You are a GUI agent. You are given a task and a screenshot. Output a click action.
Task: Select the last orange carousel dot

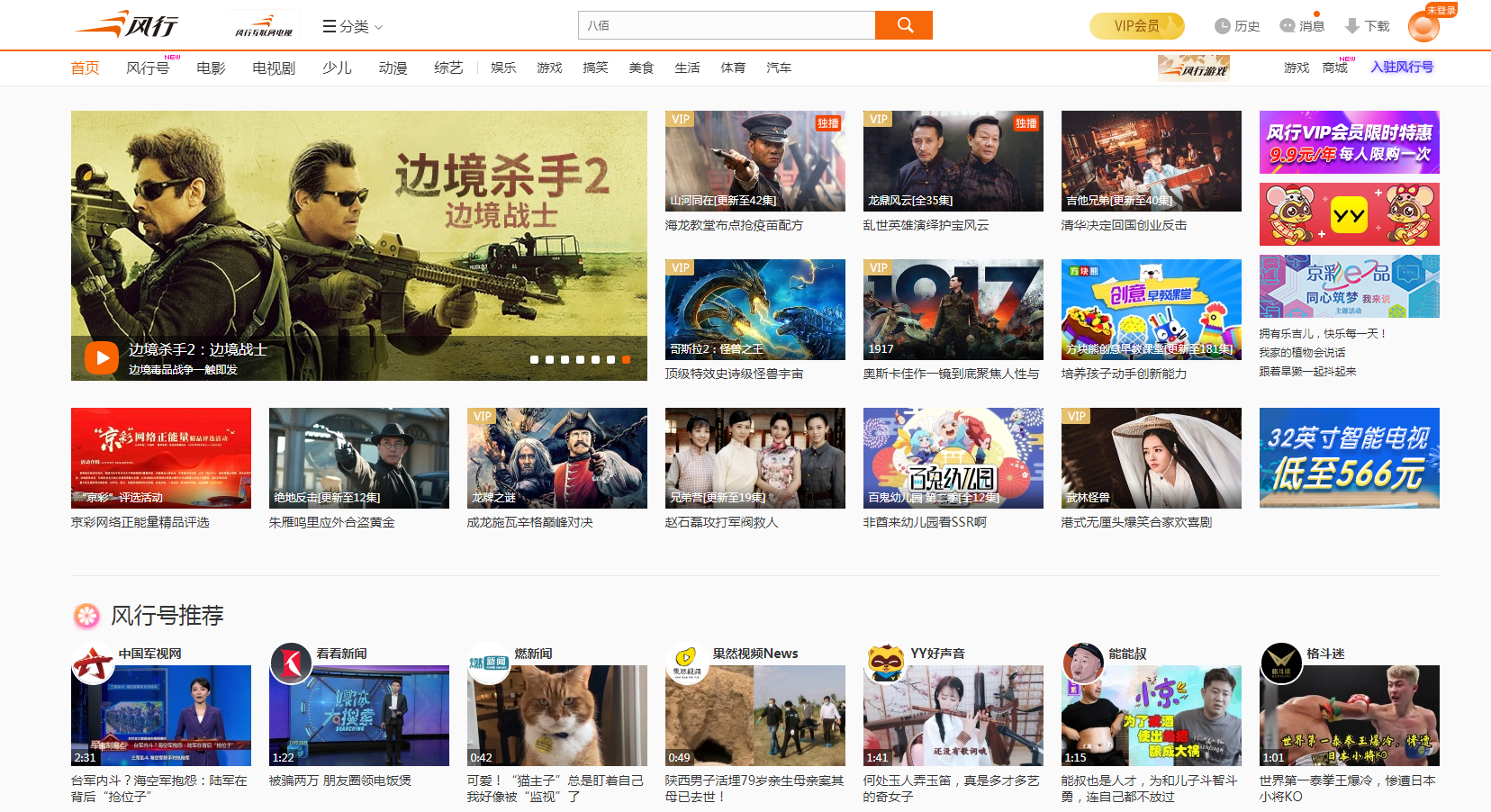[626, 359]
